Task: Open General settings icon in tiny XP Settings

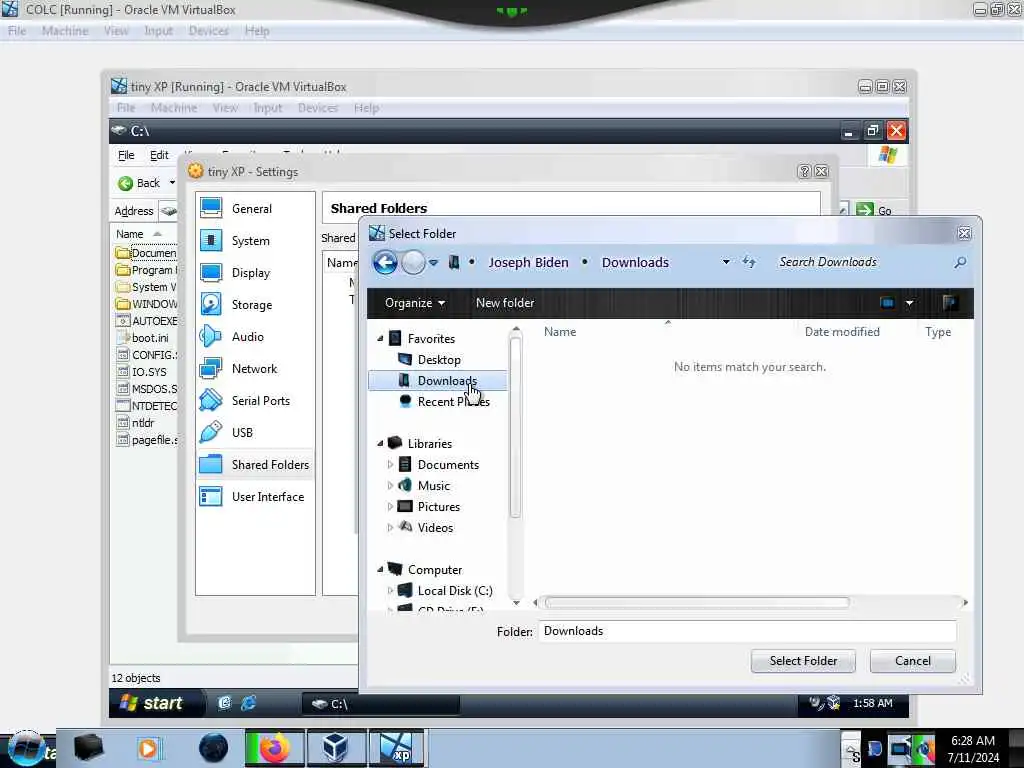Action: (211, 208)
